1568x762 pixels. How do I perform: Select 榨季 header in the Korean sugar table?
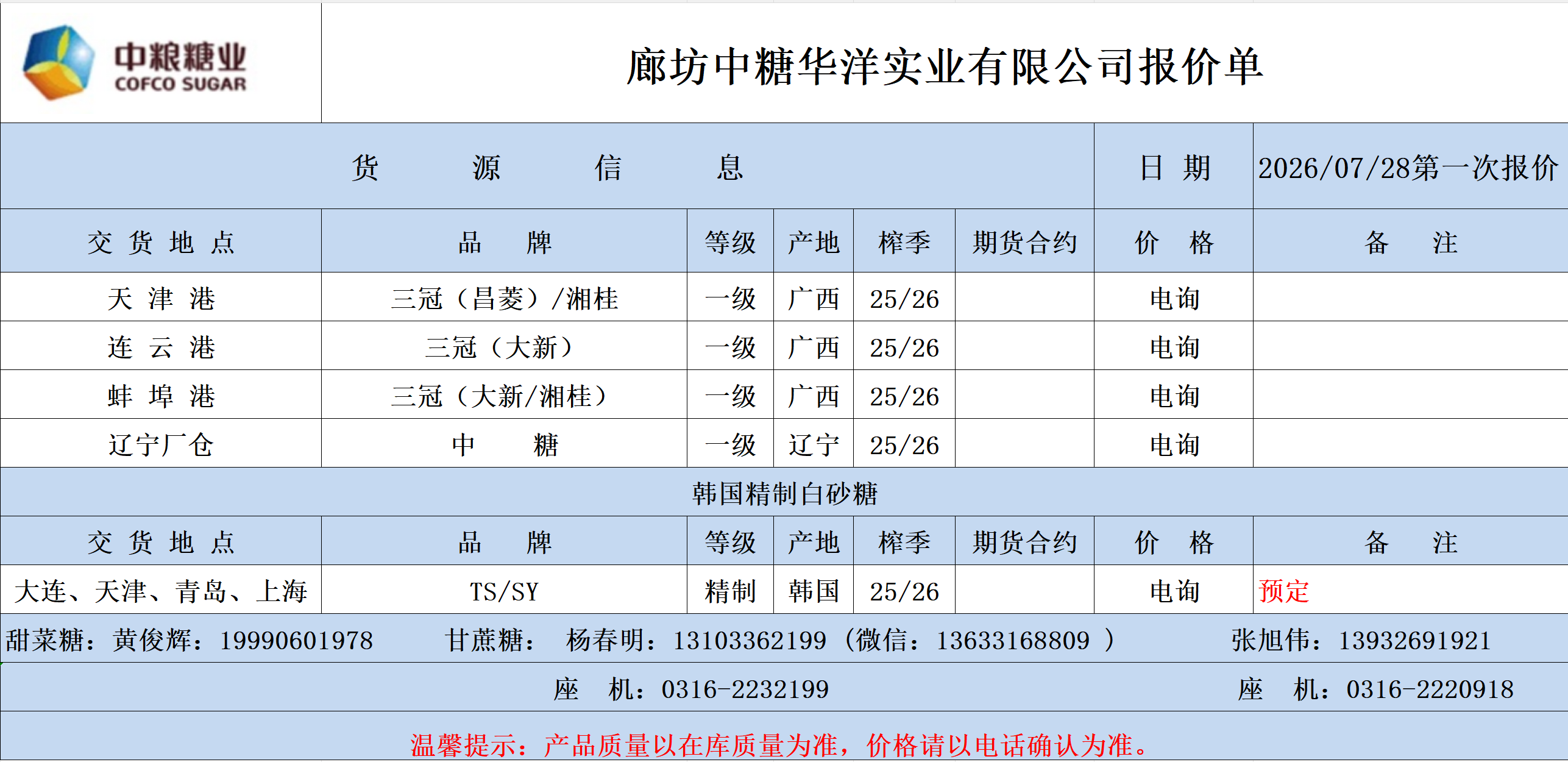(904, 541)
